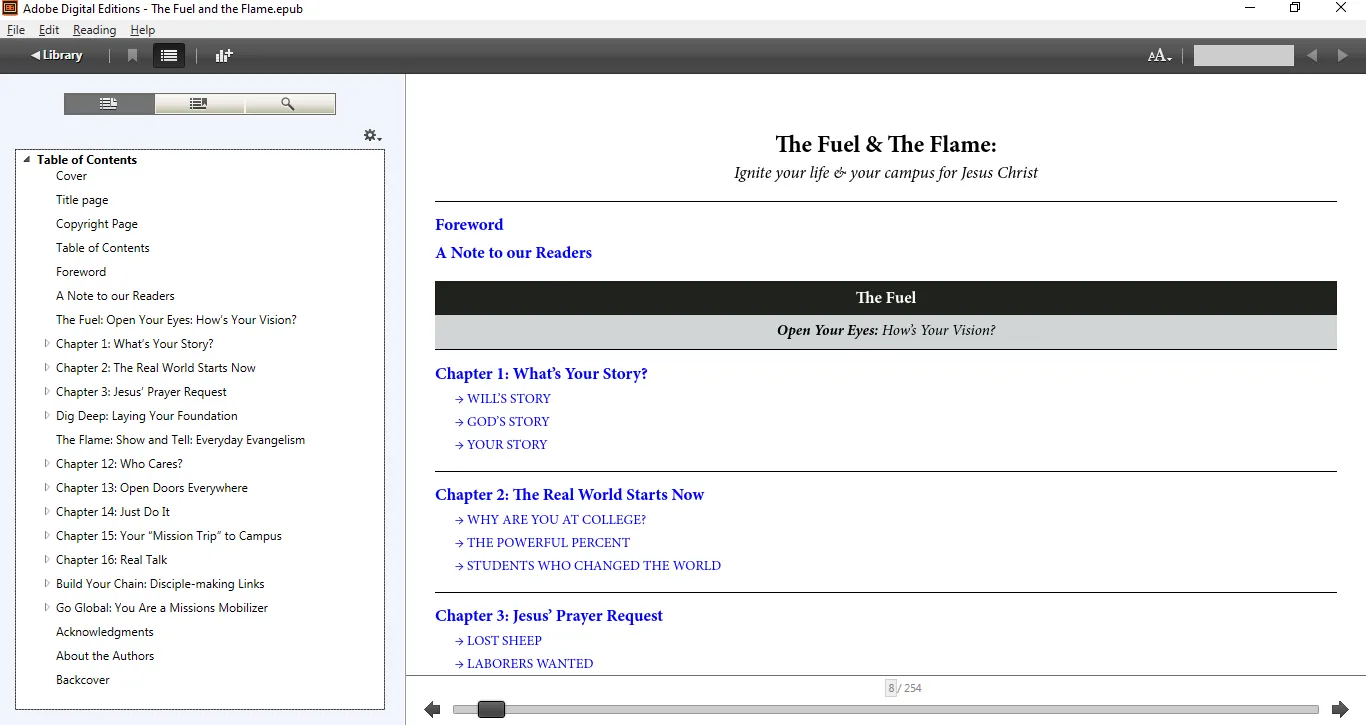Go to previous page with left arrow
1366x725 pixels.
click(x=432, y=709)
